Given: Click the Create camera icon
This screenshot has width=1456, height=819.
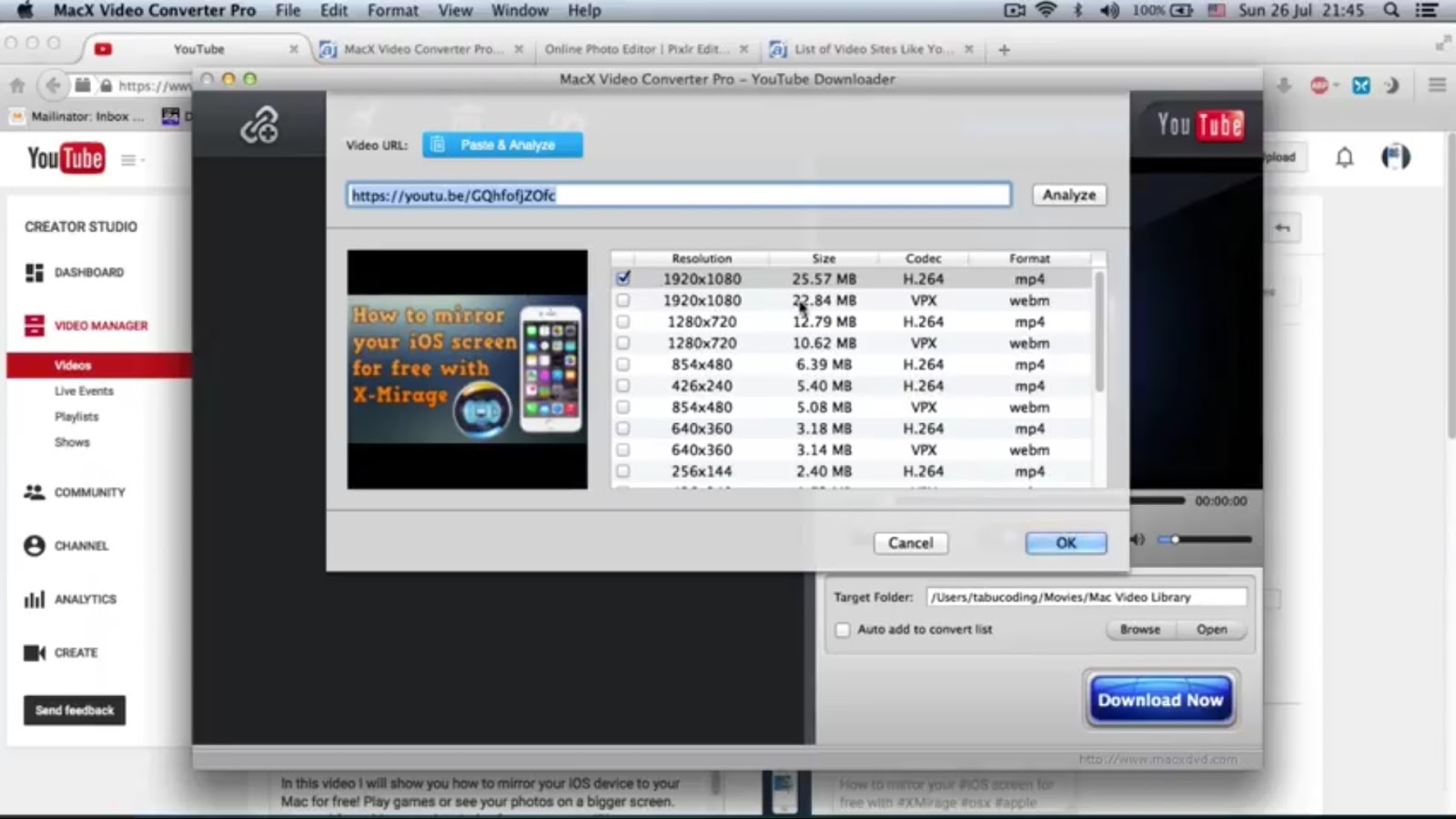Looking at the screenshot, I should (35, 652).
